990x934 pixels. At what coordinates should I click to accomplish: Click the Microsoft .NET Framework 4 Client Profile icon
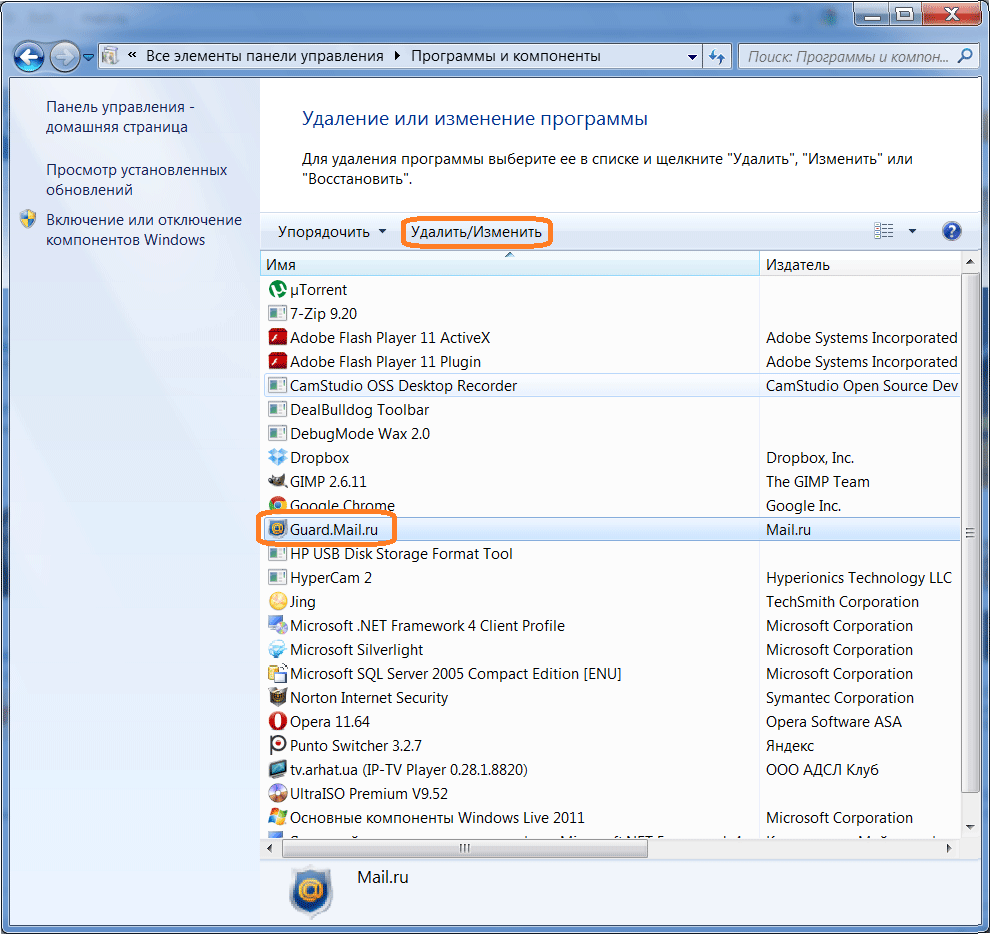277,625
